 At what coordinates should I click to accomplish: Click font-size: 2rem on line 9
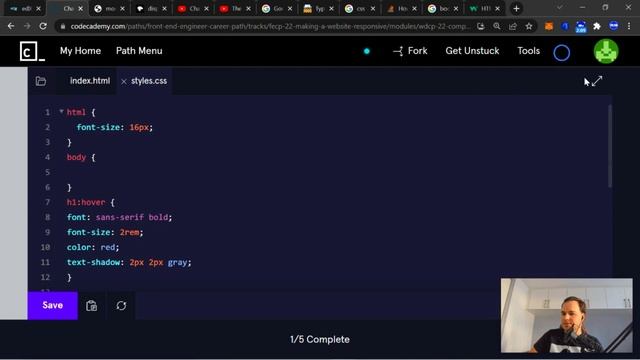tap(105, 232)
